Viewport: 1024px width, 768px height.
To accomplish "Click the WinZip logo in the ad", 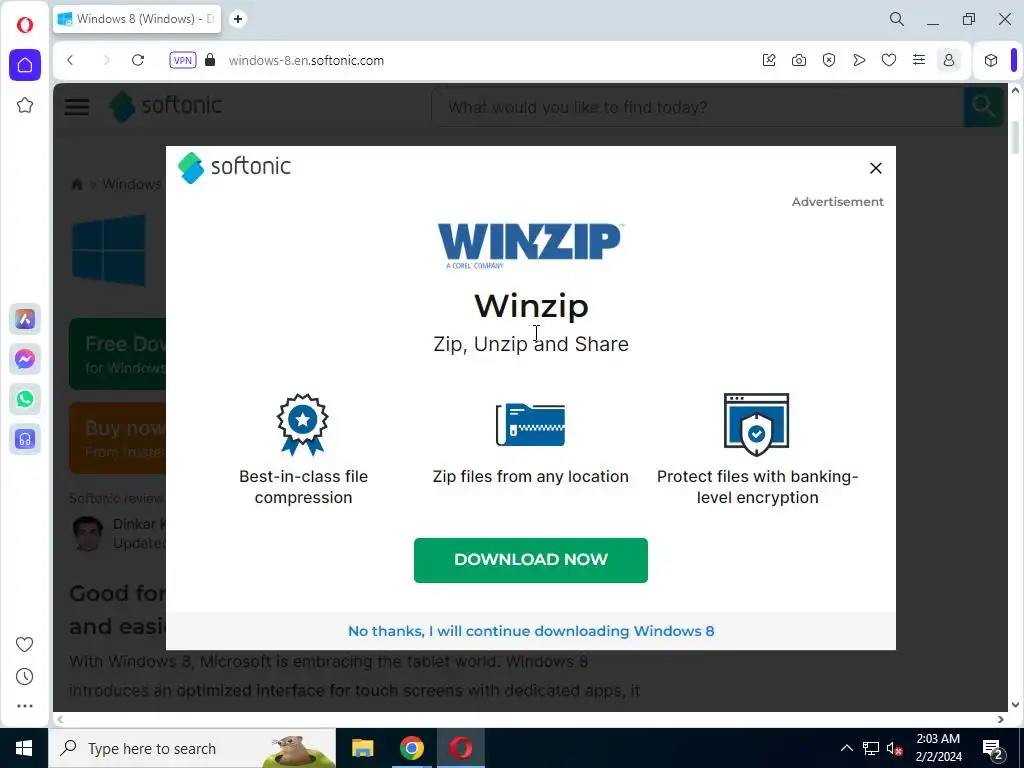I will pos(530,245).
